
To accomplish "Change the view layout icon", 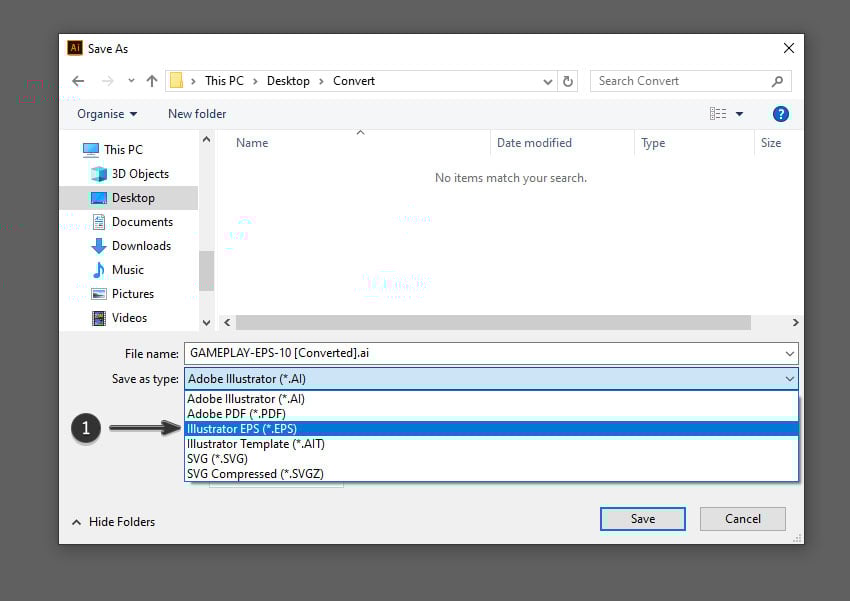I will pyautogui.click(x=718, y=114).
